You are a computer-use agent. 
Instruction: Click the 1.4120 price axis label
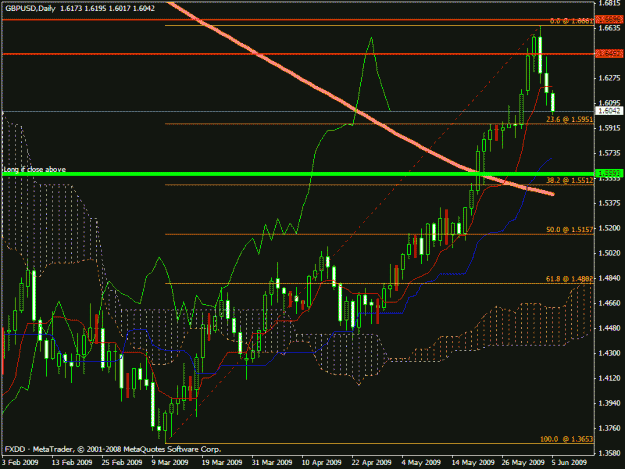609,378
